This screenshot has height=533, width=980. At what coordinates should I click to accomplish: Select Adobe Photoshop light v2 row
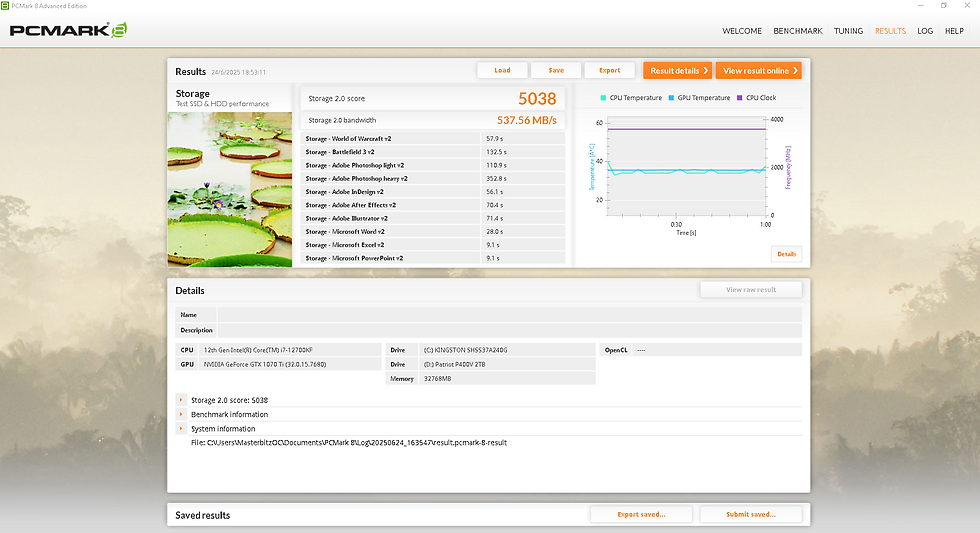pyautogui.click(x=433, y=166)
